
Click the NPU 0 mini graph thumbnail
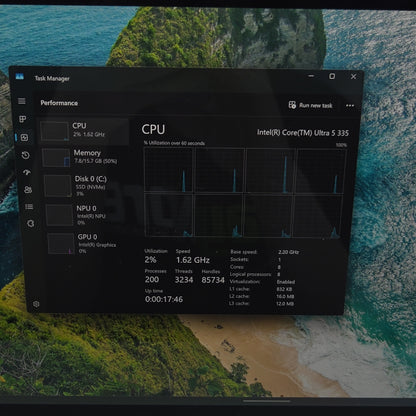[x=59, y=215]
